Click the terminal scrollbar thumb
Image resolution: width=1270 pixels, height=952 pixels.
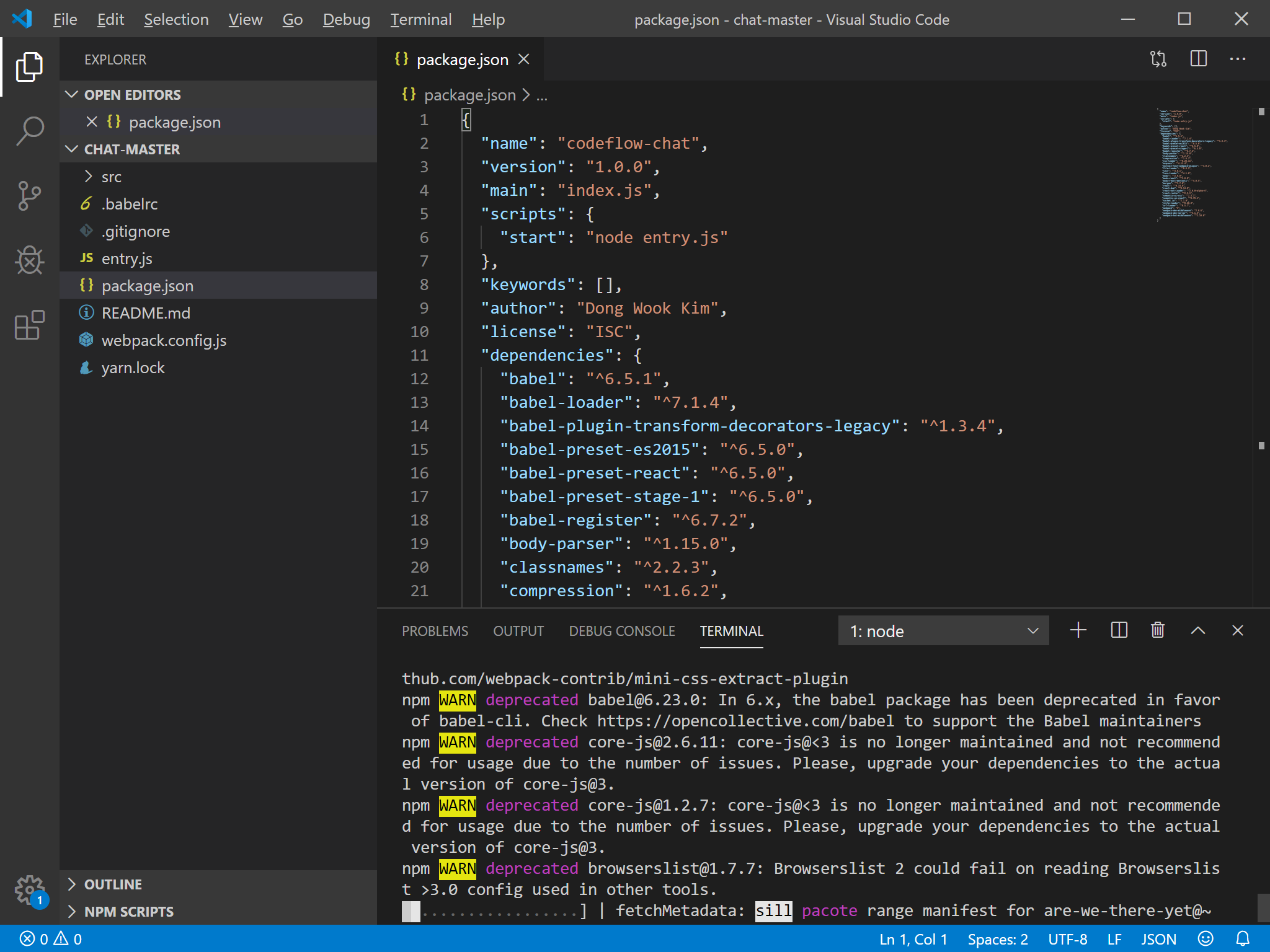coord(1263,908)
